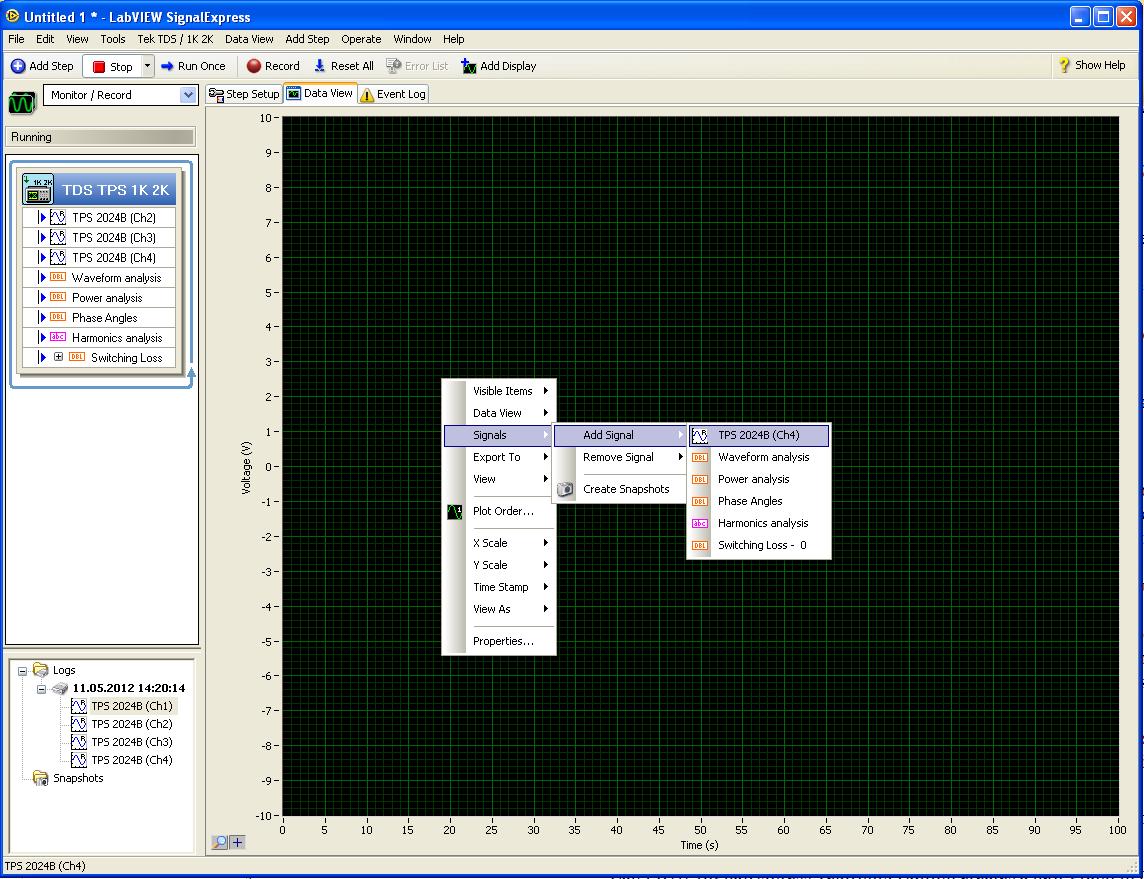Image resolution: width=1144 pixels, height=879 pixels.
Task: Click the Plot Order icon in context menu
Action: coord(455,512)
